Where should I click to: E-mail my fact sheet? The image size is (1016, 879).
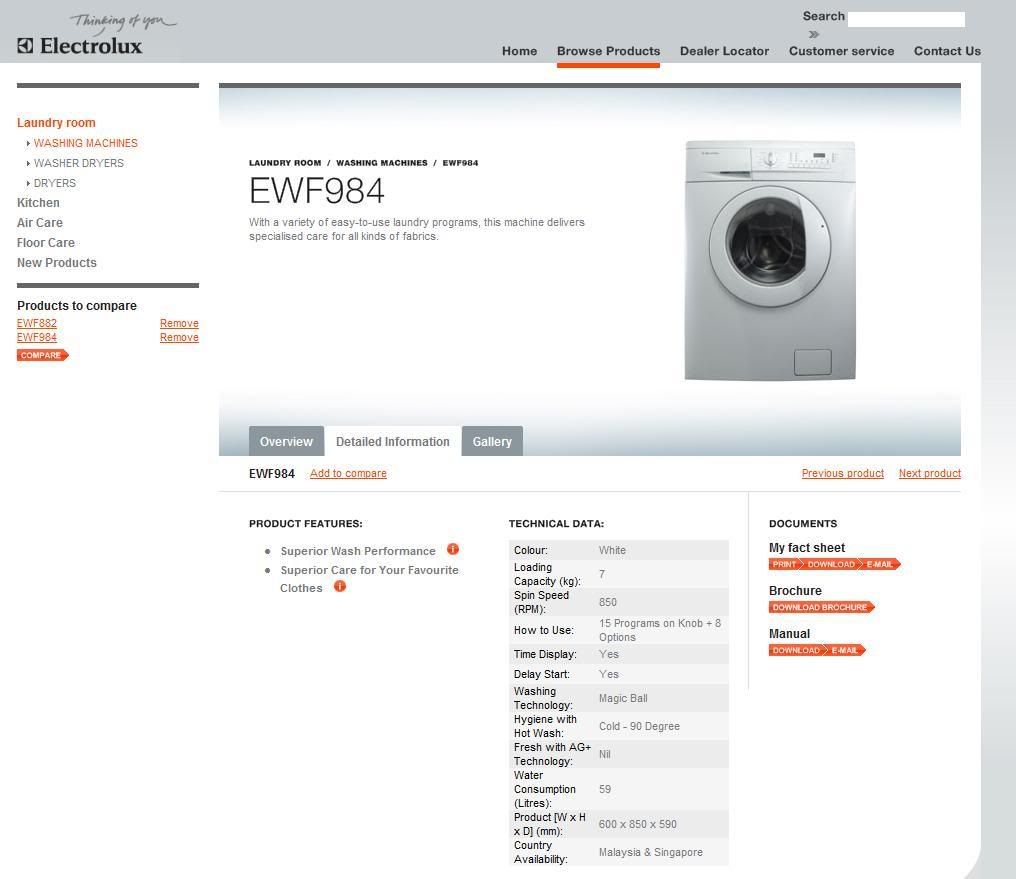point(881,564)
